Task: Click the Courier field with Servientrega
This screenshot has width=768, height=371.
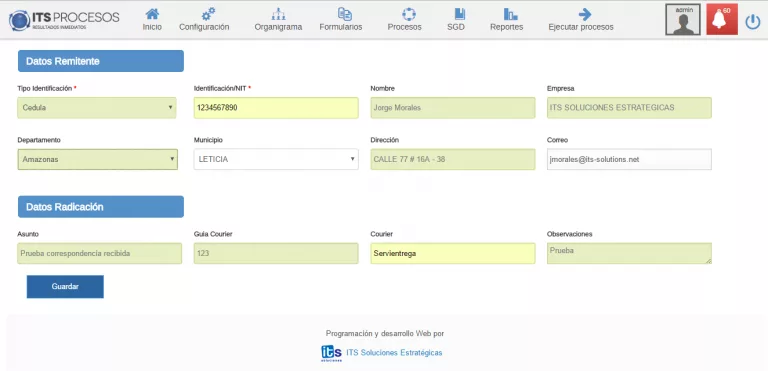Action: 453,253
